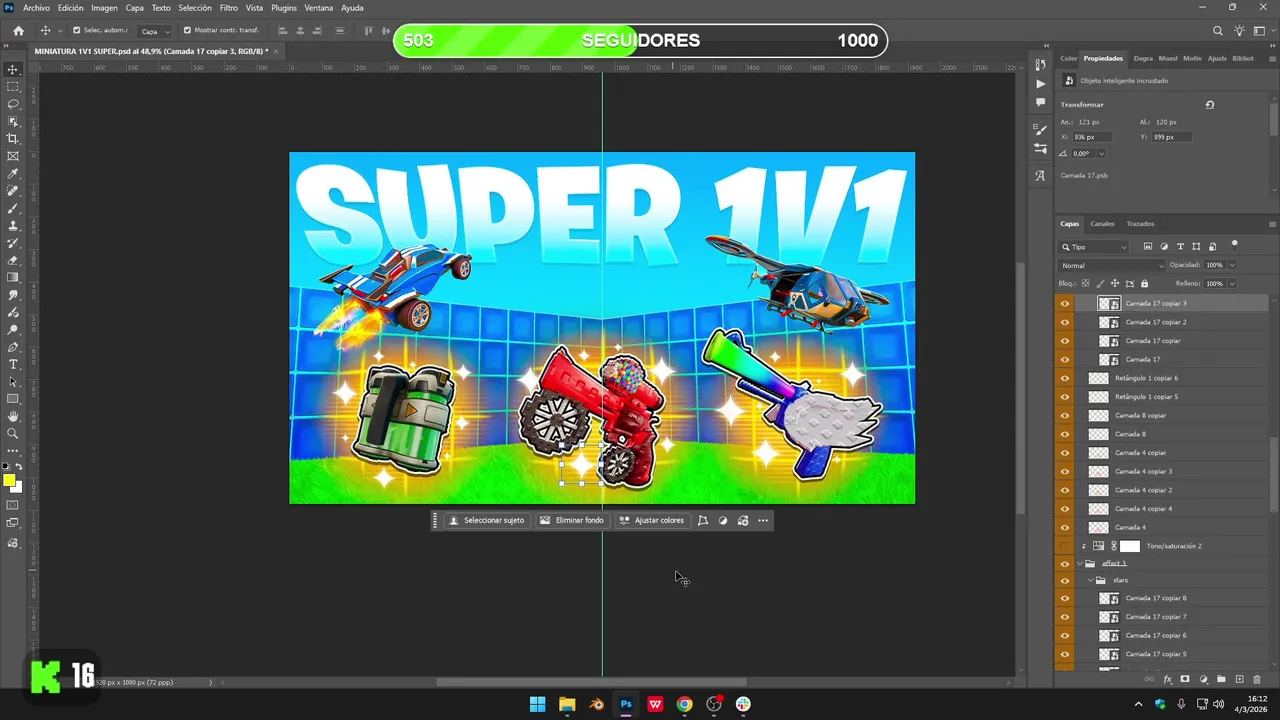This screenshot has width=1280, height=720.
Task: Select the Crop tool
Action: point(13,139)
